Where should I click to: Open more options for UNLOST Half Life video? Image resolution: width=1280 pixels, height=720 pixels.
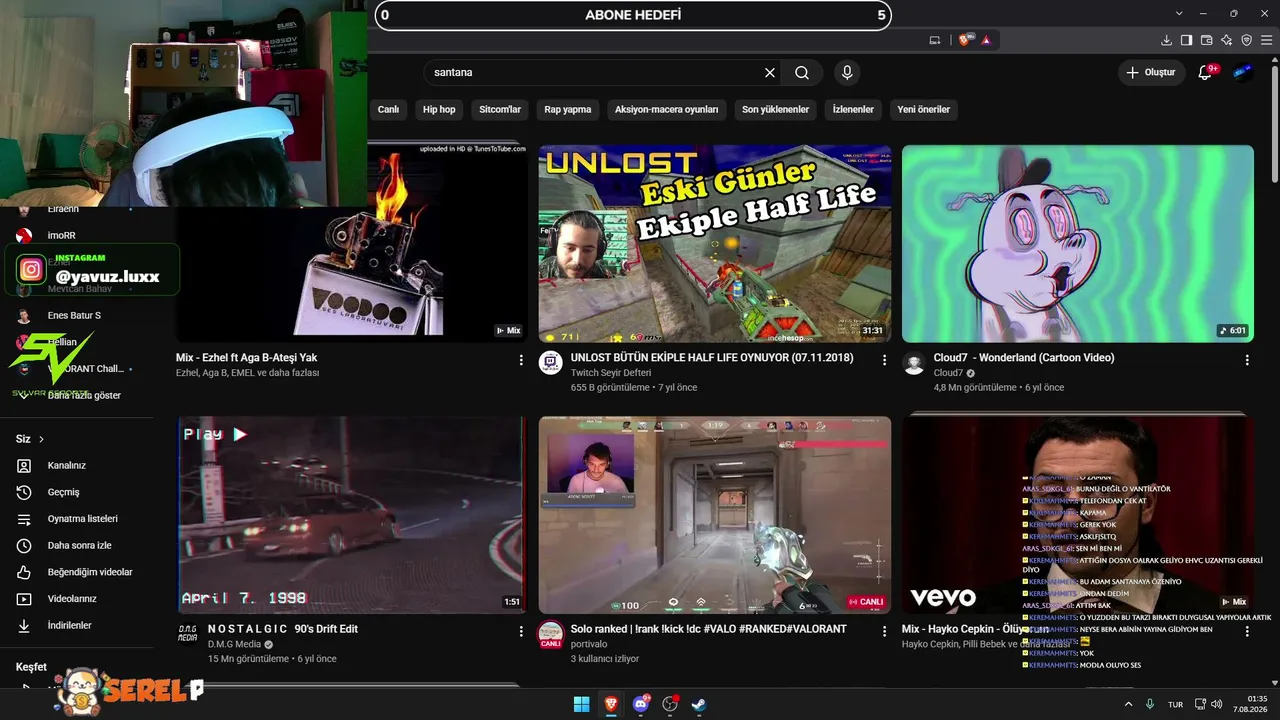tap(884, 360)
